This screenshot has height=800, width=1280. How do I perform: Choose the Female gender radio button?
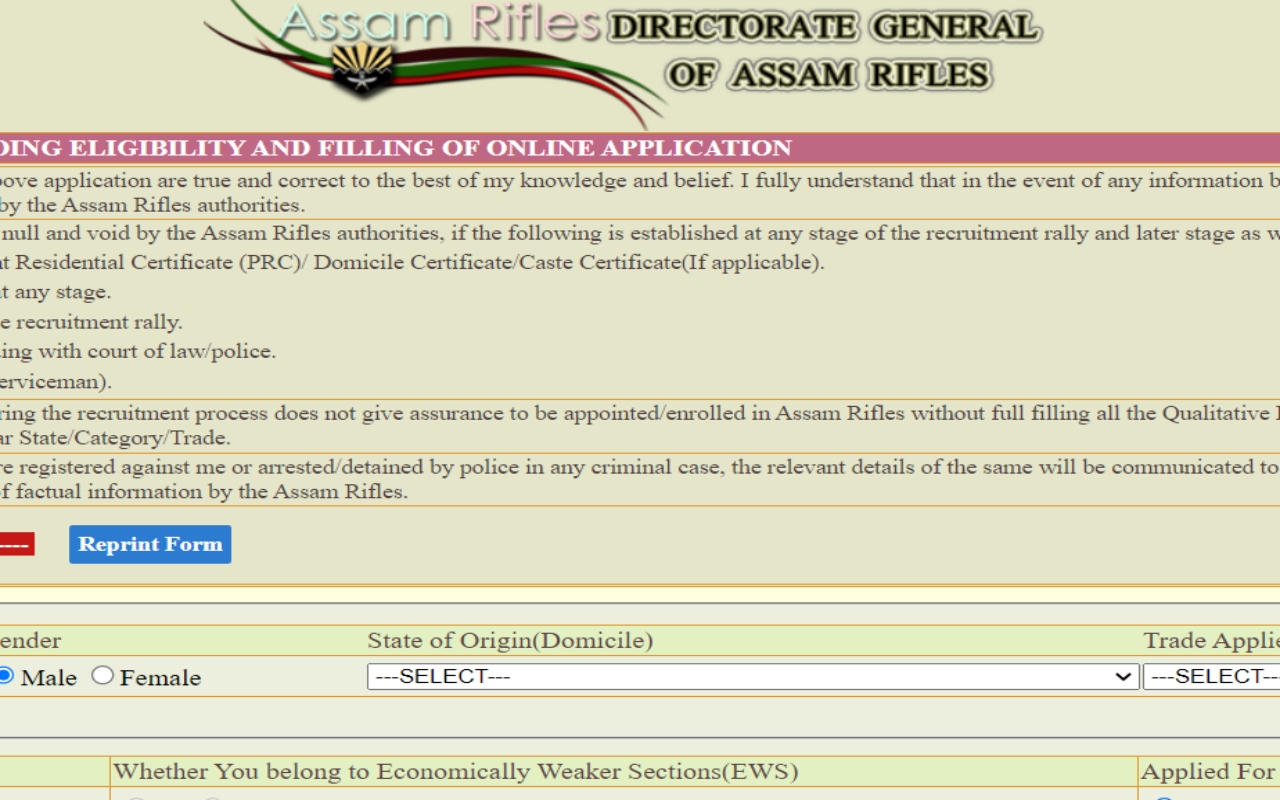(102, 676)
